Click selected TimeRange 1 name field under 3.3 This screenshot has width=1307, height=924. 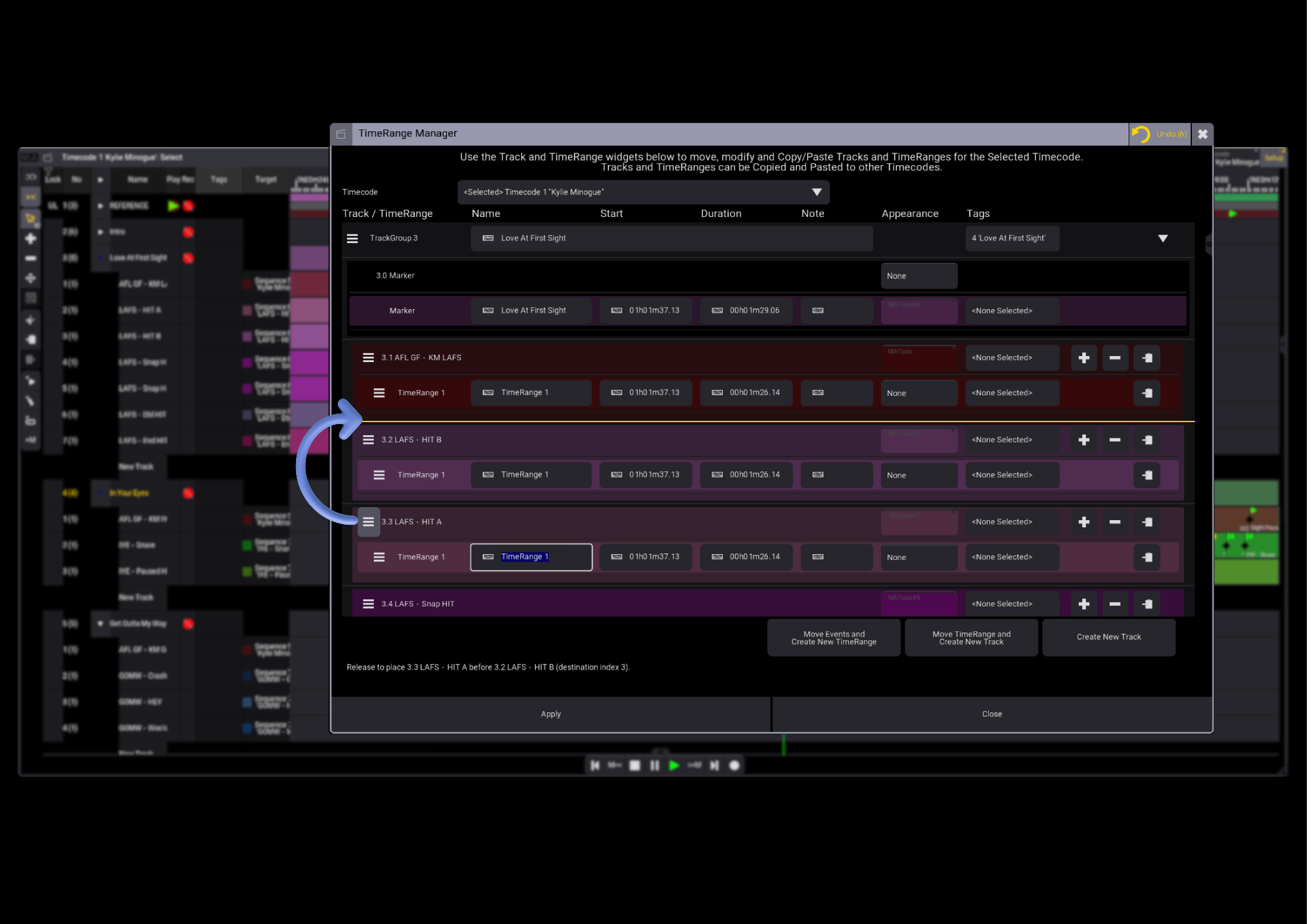(x=531, y=557)
